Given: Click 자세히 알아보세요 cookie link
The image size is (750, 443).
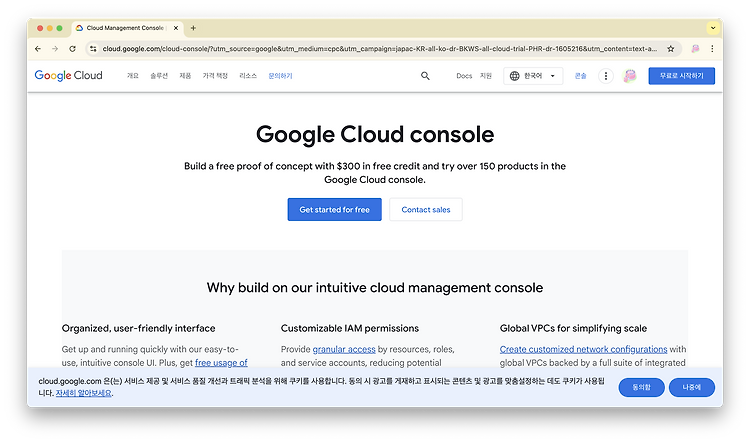Looking at the screenshot, I should [x=84, y=393].
